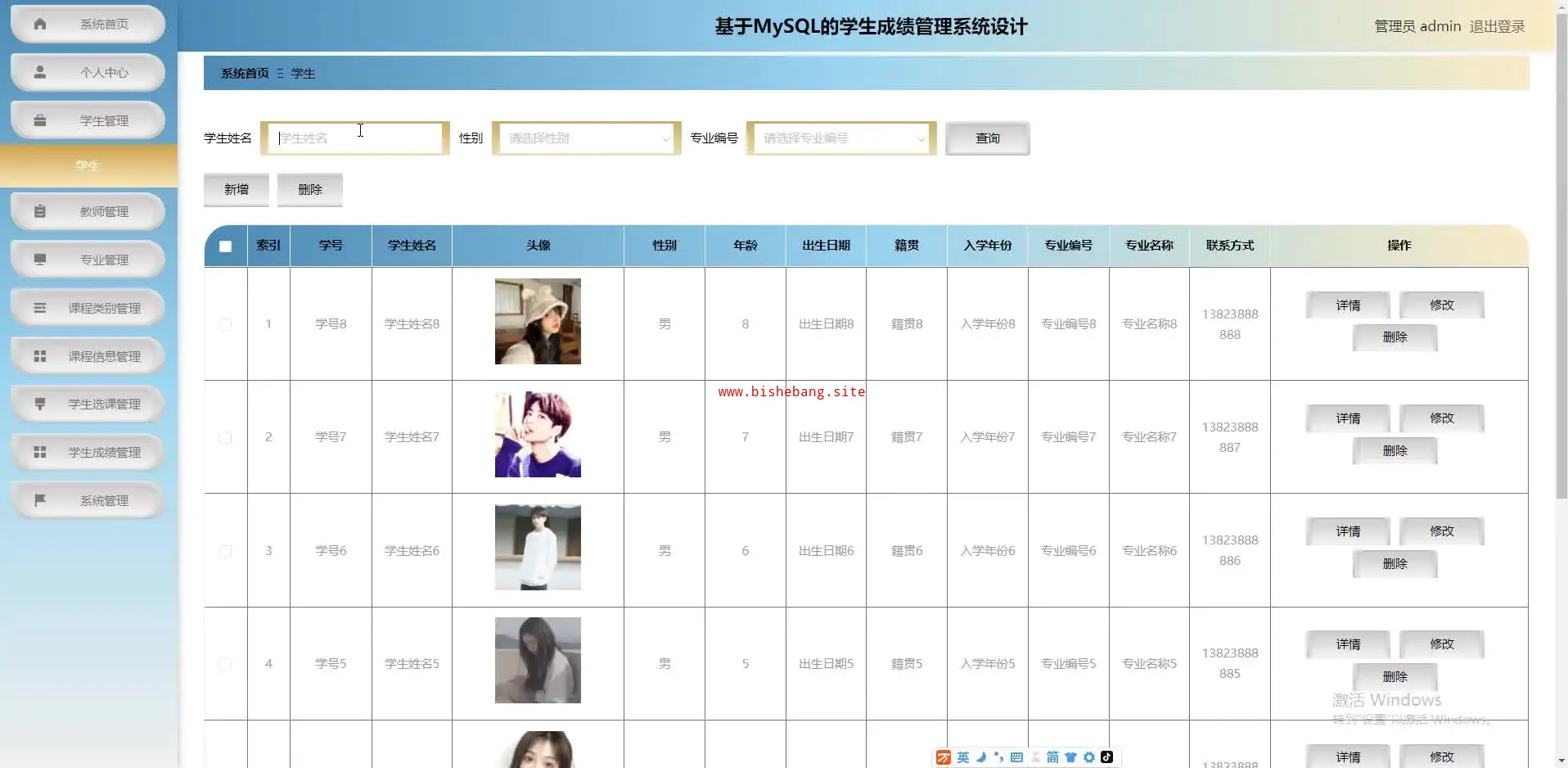Open the 专业编号 major number dropdown
1568x768 pixels.
click(x=841, y=138)
